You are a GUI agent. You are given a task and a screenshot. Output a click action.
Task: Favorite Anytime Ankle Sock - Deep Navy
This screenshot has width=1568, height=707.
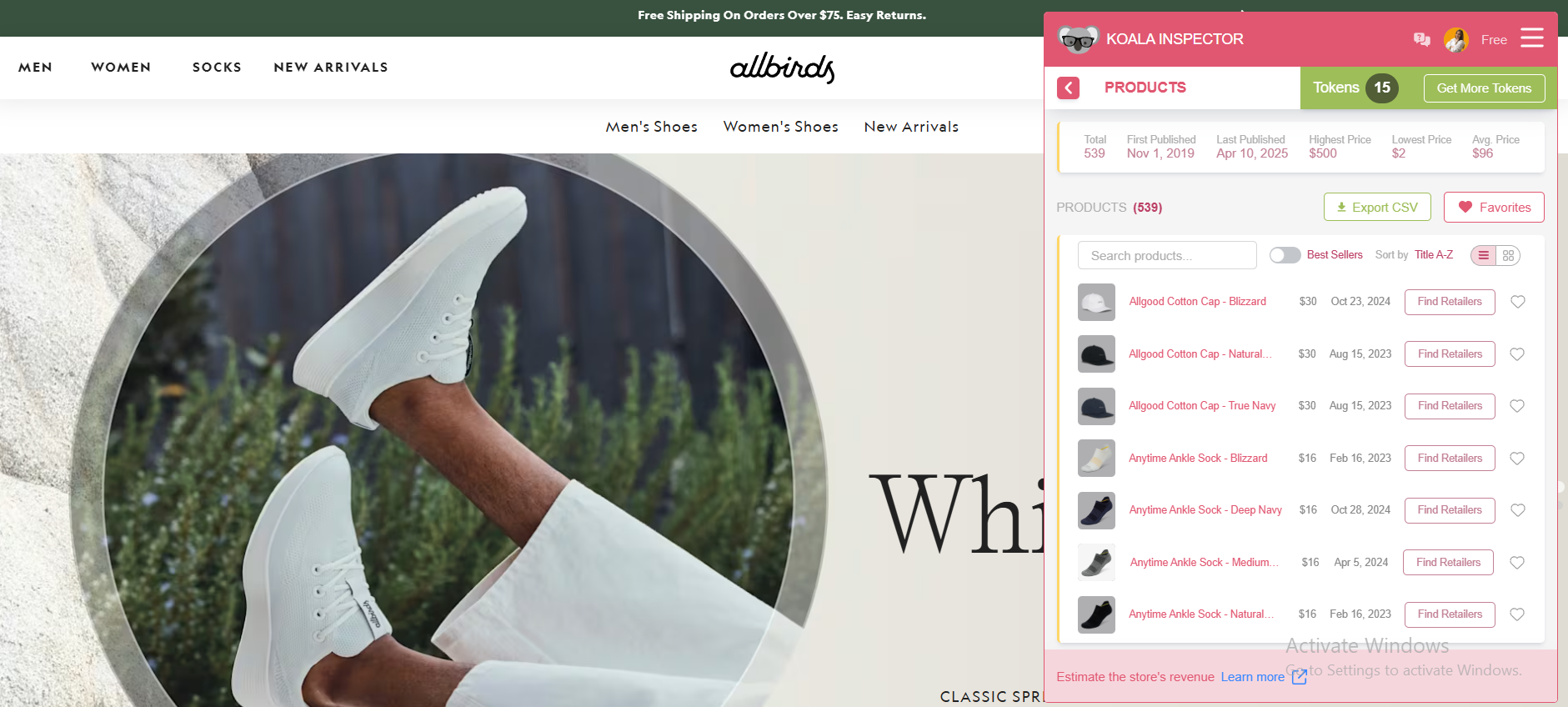pyautogui.click(x=1518, y=510)
